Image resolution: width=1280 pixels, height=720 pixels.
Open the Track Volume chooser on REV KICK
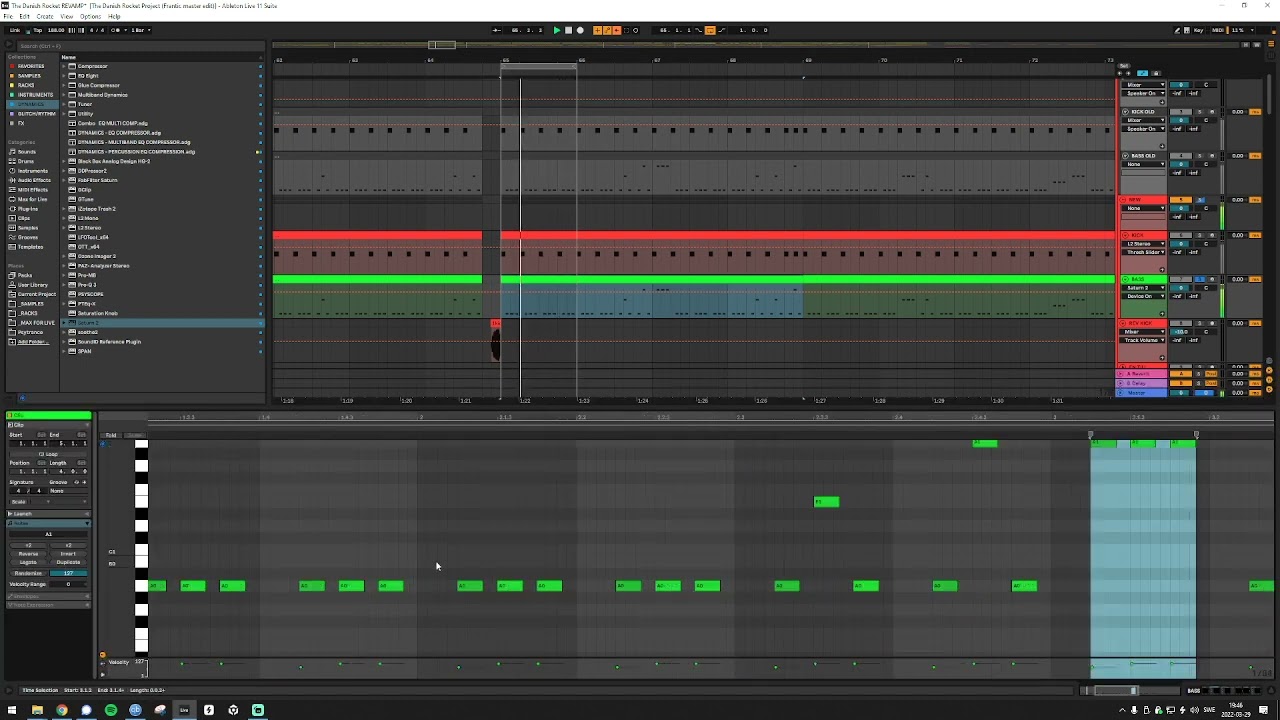[x=1143, y=340]
